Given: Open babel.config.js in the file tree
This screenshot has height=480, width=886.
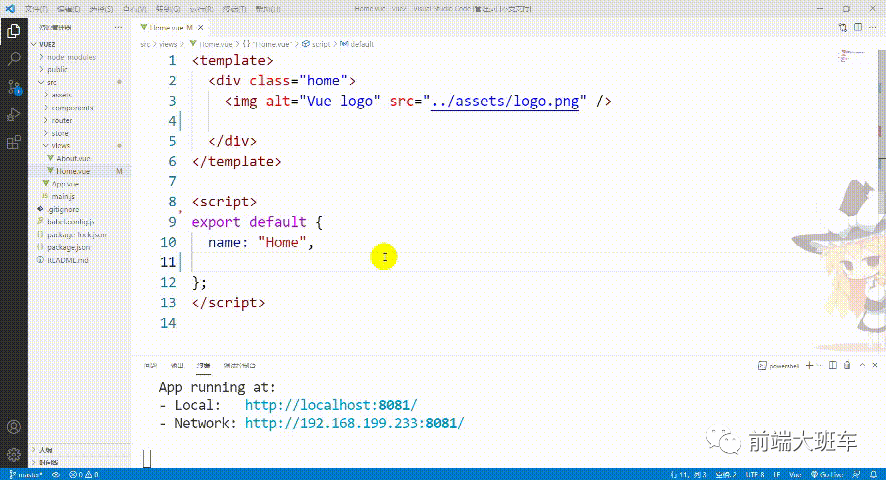Looking at the screenshot, I should pos(80,222).
